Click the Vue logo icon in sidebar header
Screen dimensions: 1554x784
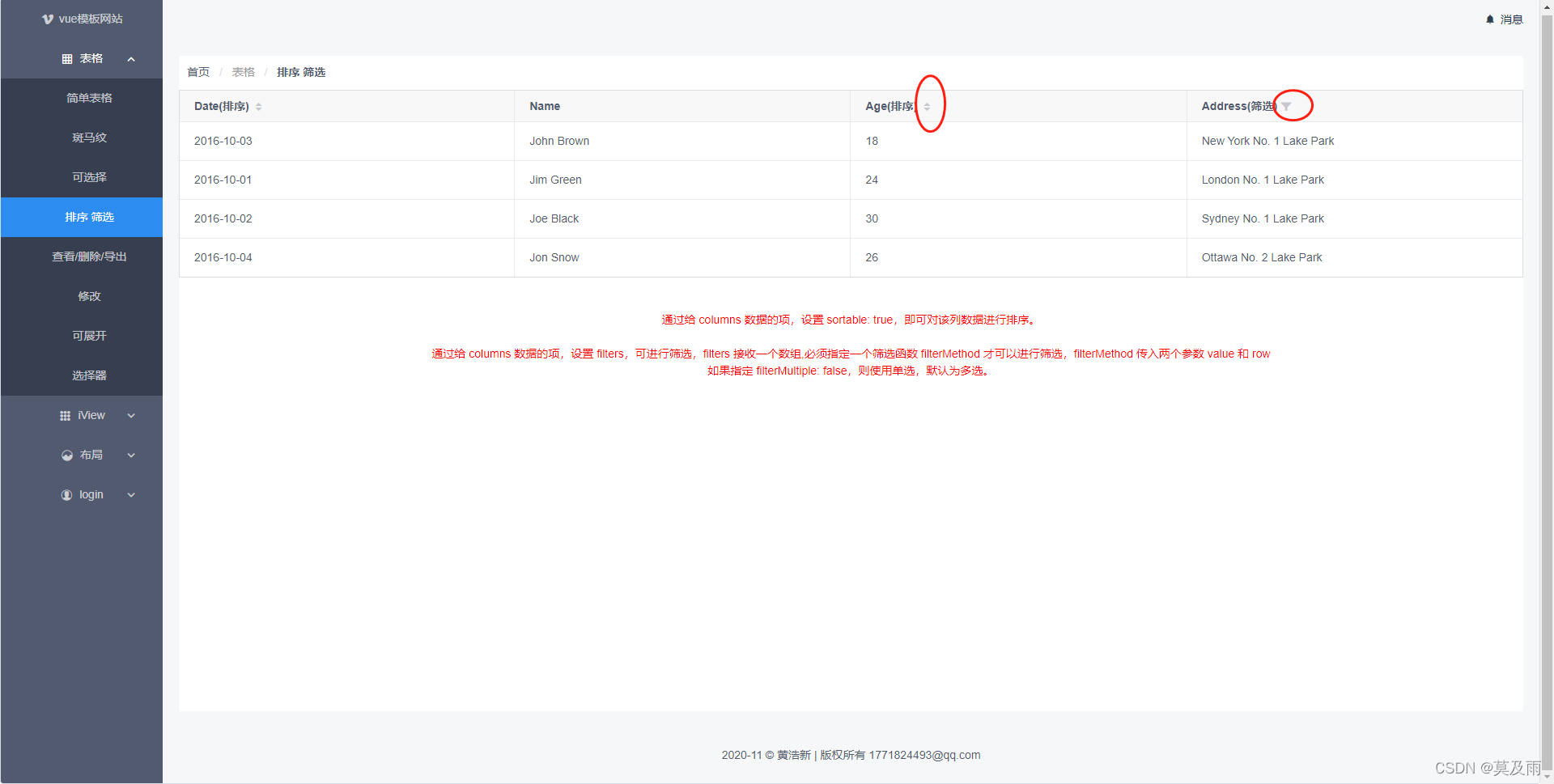48,19
